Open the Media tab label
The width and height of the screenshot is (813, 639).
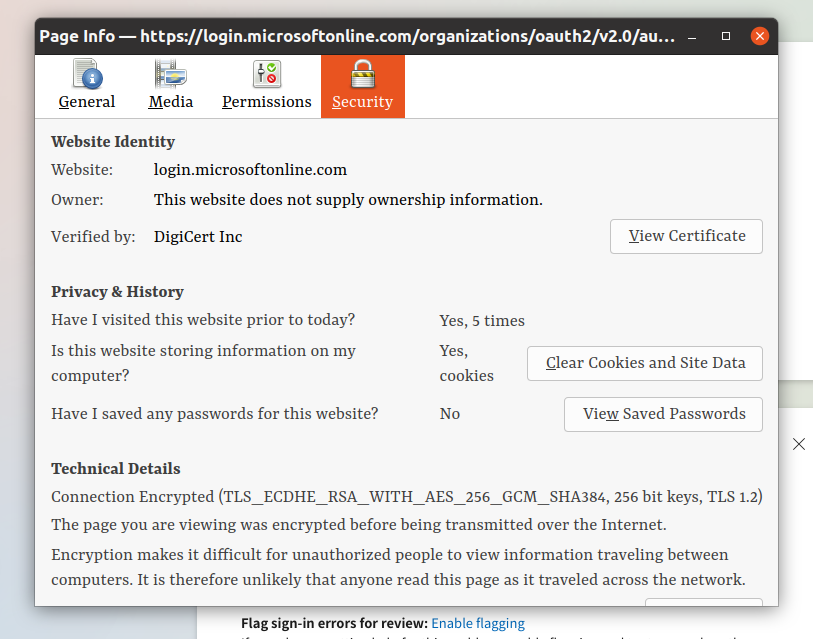point(170,102)
